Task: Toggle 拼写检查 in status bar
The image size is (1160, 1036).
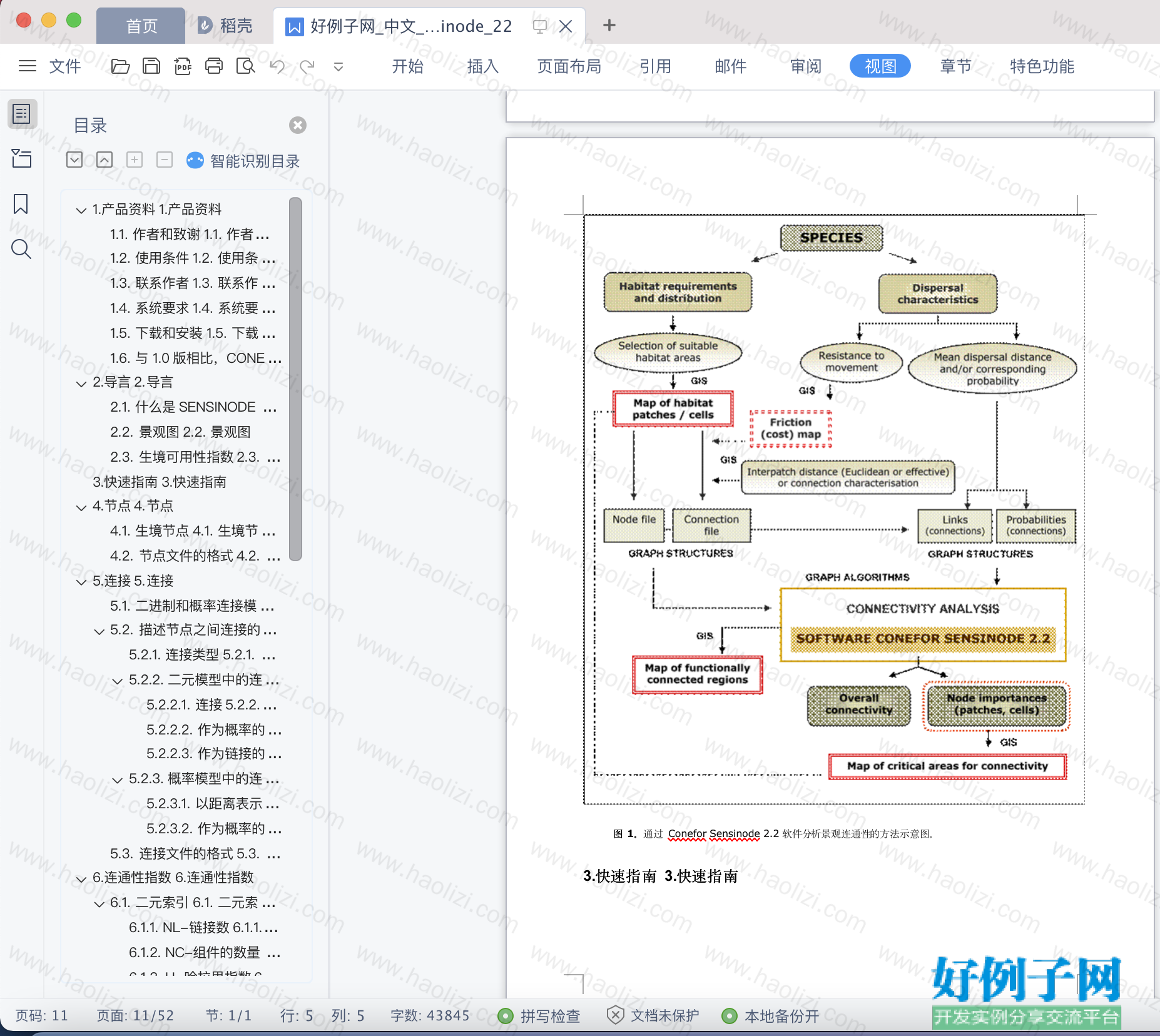Action: [539, 1016]
